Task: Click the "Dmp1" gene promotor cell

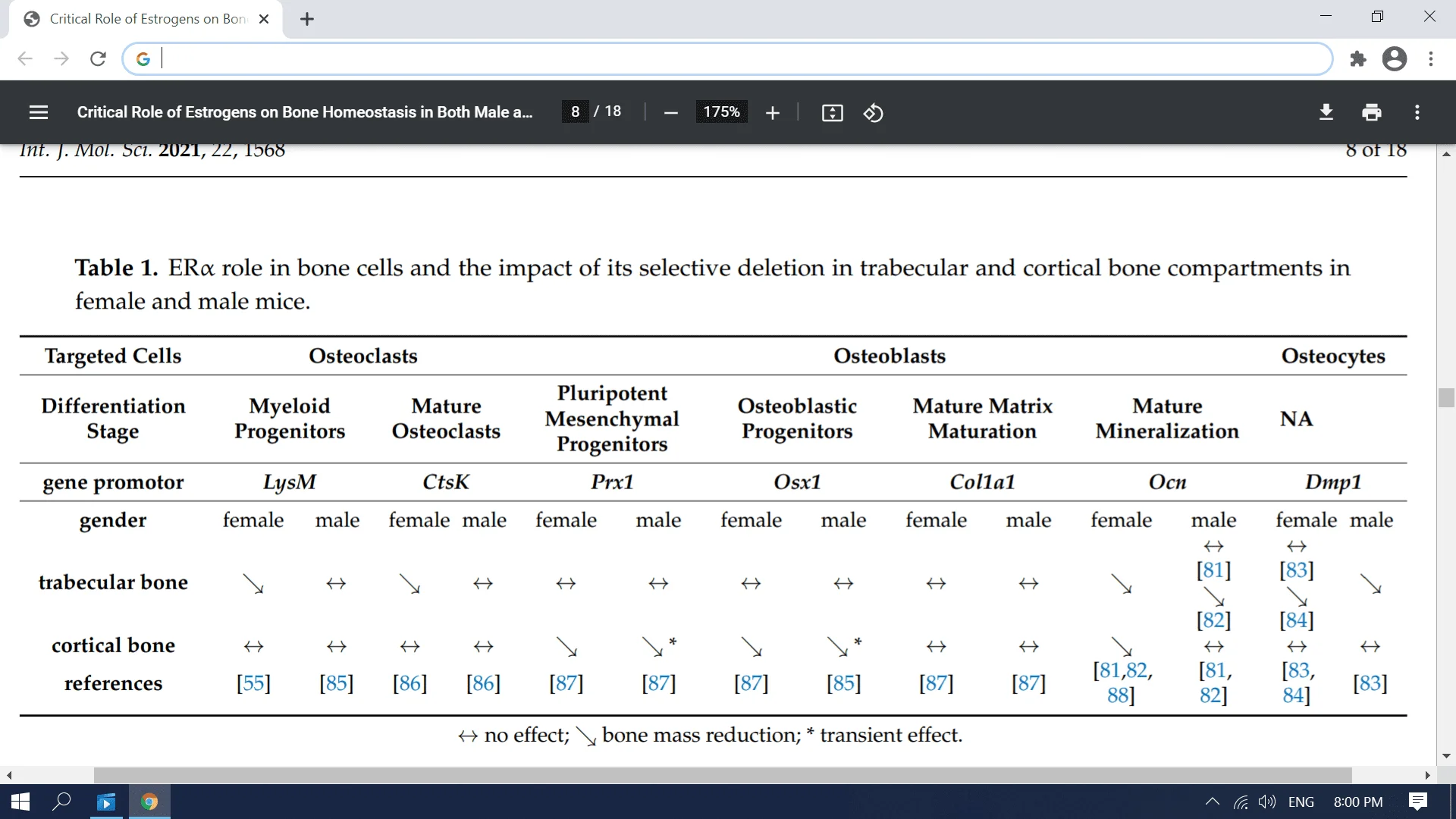Action: [1332, 482]
